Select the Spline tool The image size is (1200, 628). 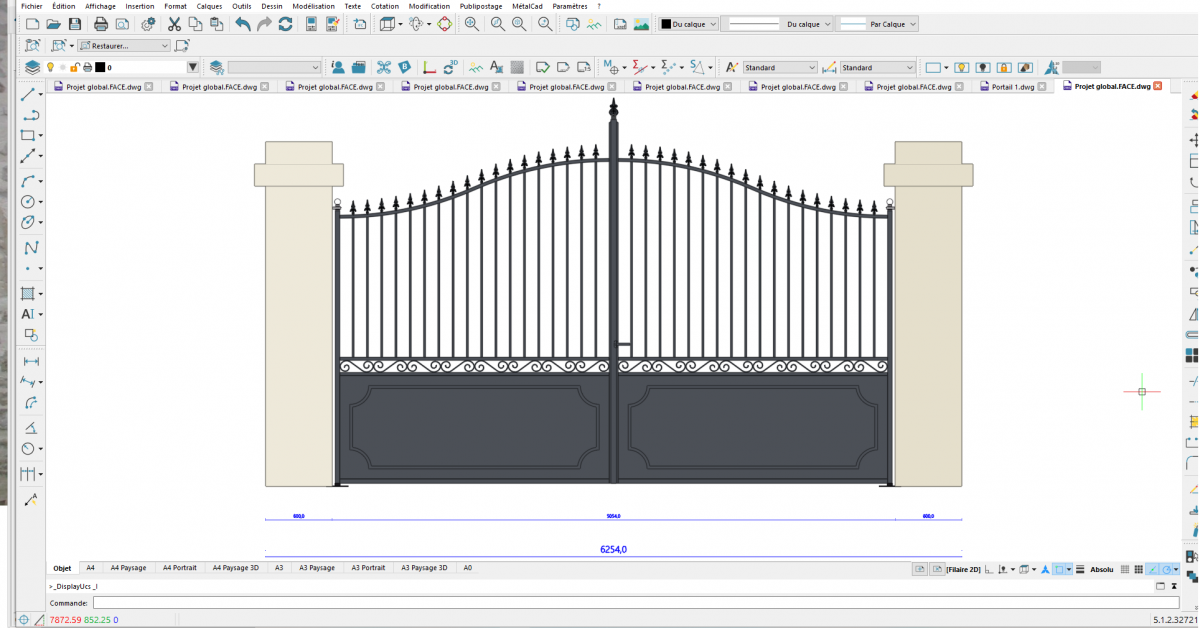[x=30, y=248]
